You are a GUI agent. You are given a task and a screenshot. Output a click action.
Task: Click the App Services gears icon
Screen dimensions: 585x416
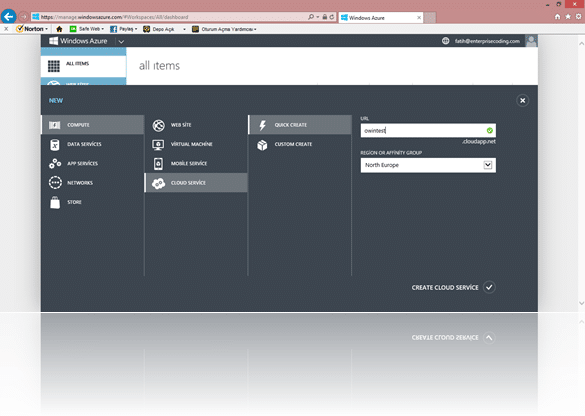[x=55, y=163]
